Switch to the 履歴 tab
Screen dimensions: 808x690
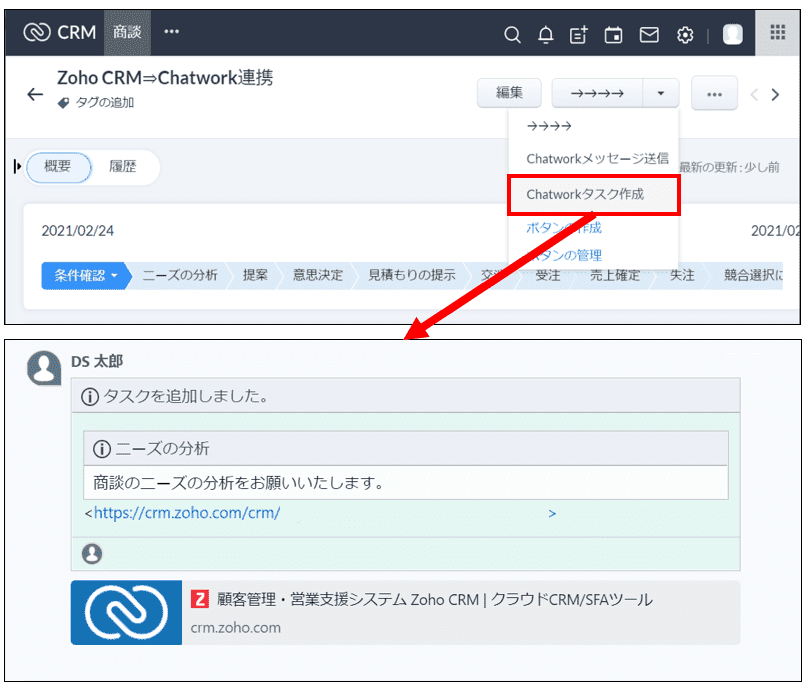[x=123, y=167]
